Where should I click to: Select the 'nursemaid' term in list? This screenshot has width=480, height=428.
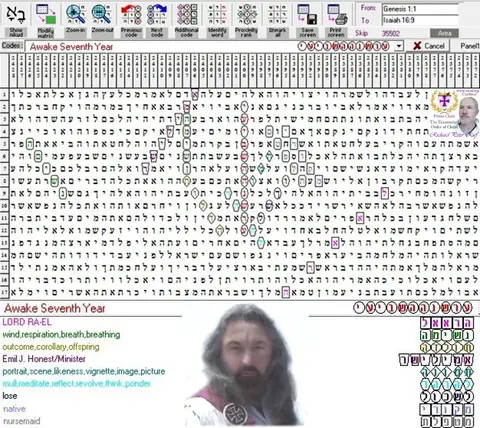(x=22, y=421)
